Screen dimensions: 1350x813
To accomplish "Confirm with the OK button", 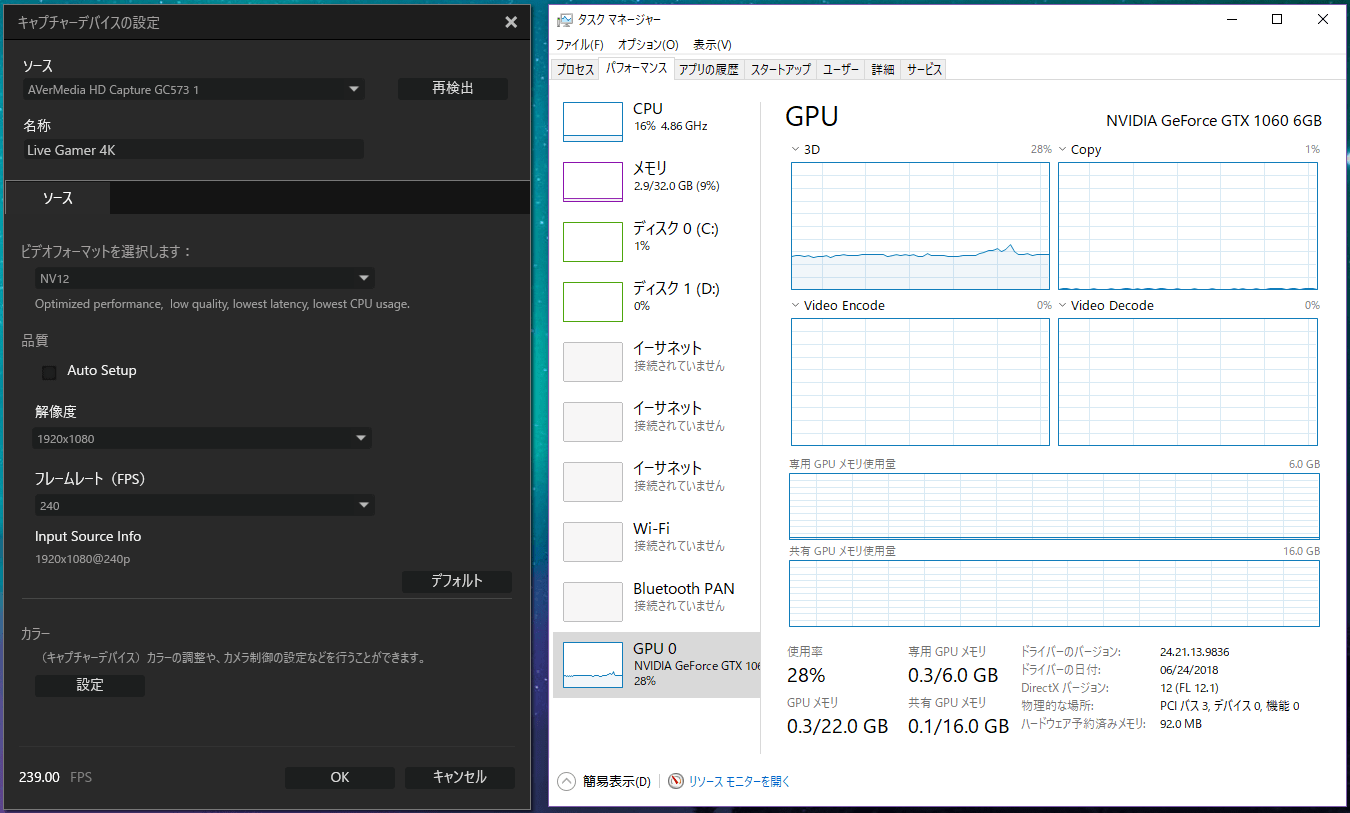I will tap(340, 777).
